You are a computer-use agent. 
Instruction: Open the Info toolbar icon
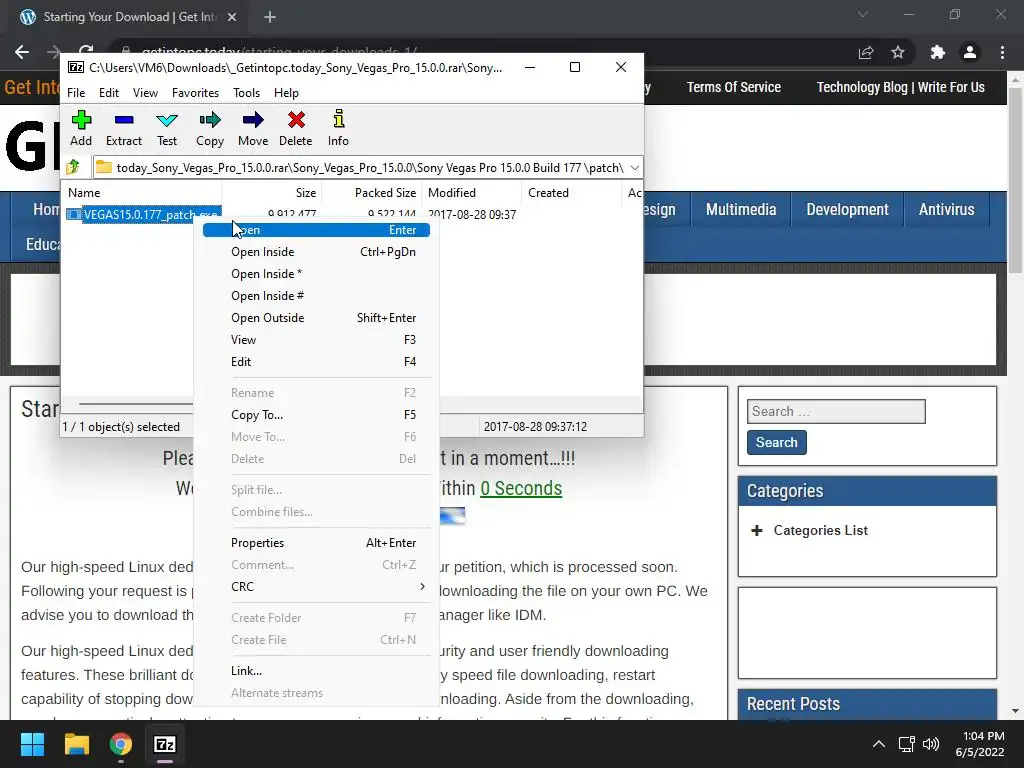coord(338,128)
